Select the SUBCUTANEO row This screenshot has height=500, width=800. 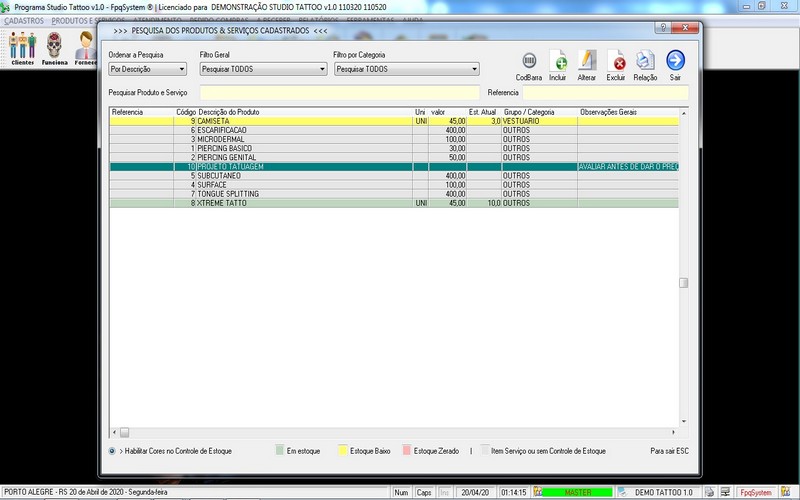pos(394,176)
